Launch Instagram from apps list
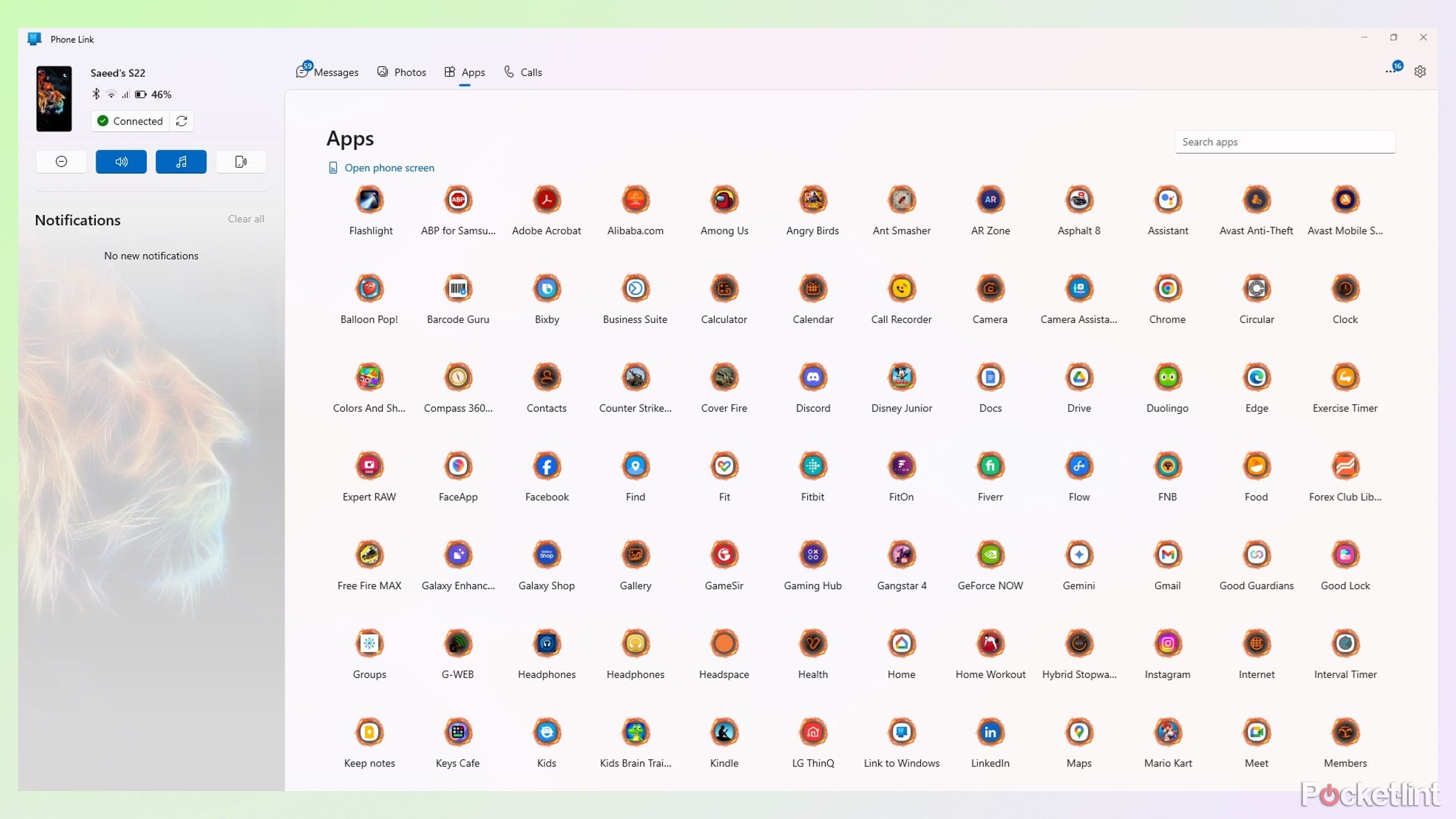This screenshot has height=819, width=1456. (1167, 643)
